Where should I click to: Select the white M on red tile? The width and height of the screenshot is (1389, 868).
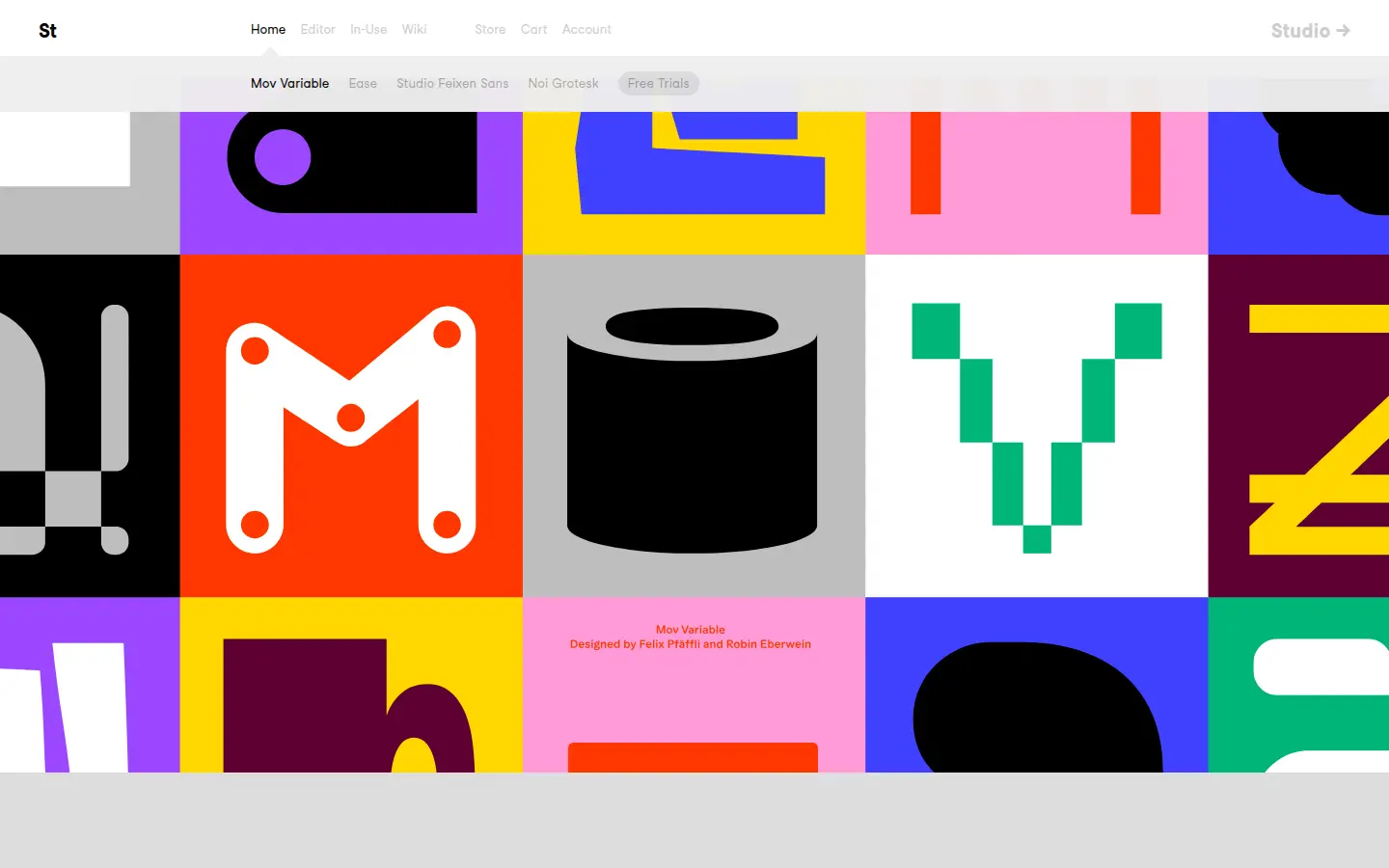(x=351, y=426)
